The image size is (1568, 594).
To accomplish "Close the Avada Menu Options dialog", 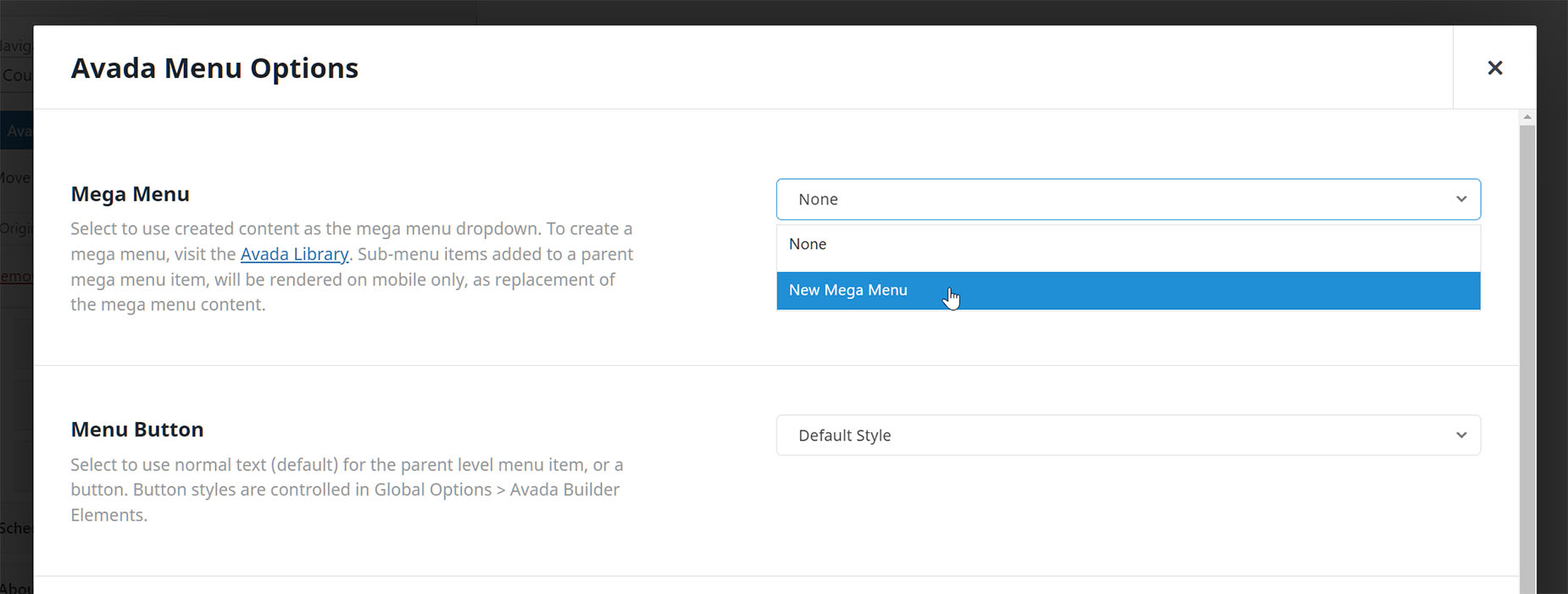I will coord(1494,68).
